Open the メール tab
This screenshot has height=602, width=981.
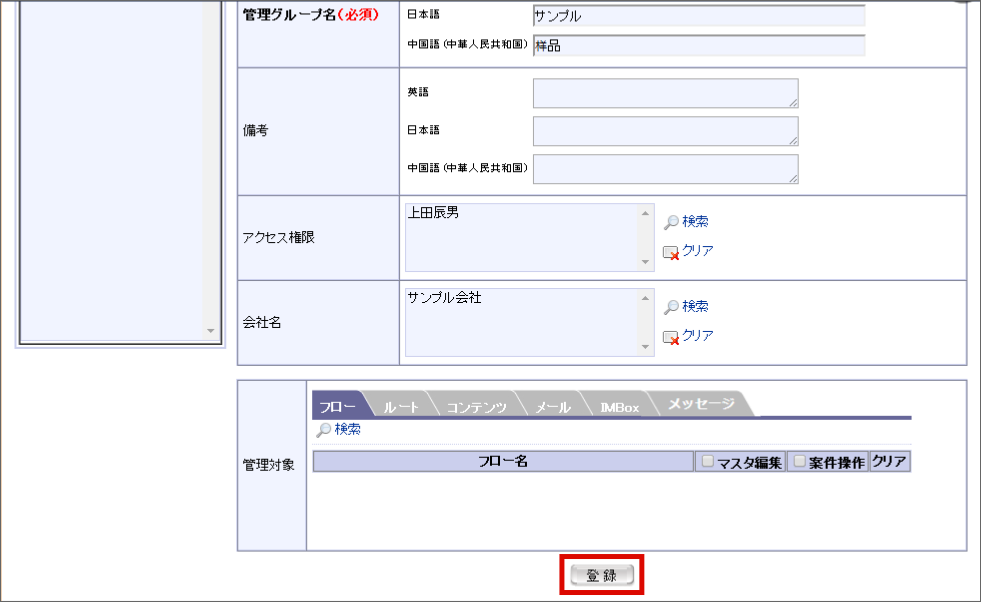click(x=553, y=406)
